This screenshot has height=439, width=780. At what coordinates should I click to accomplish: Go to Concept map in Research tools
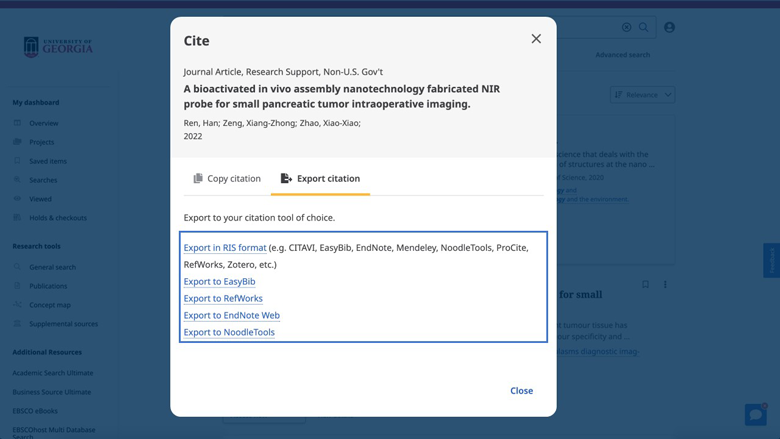(x=50, y=305)
